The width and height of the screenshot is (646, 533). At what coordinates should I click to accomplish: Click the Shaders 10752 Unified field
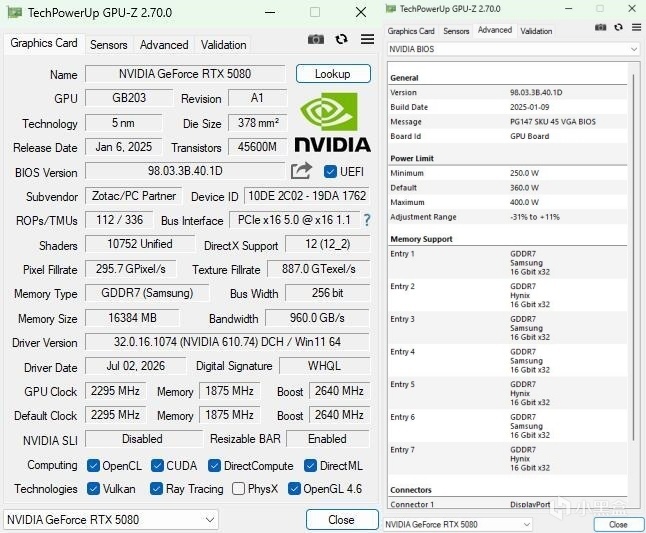tap(140, 244)
